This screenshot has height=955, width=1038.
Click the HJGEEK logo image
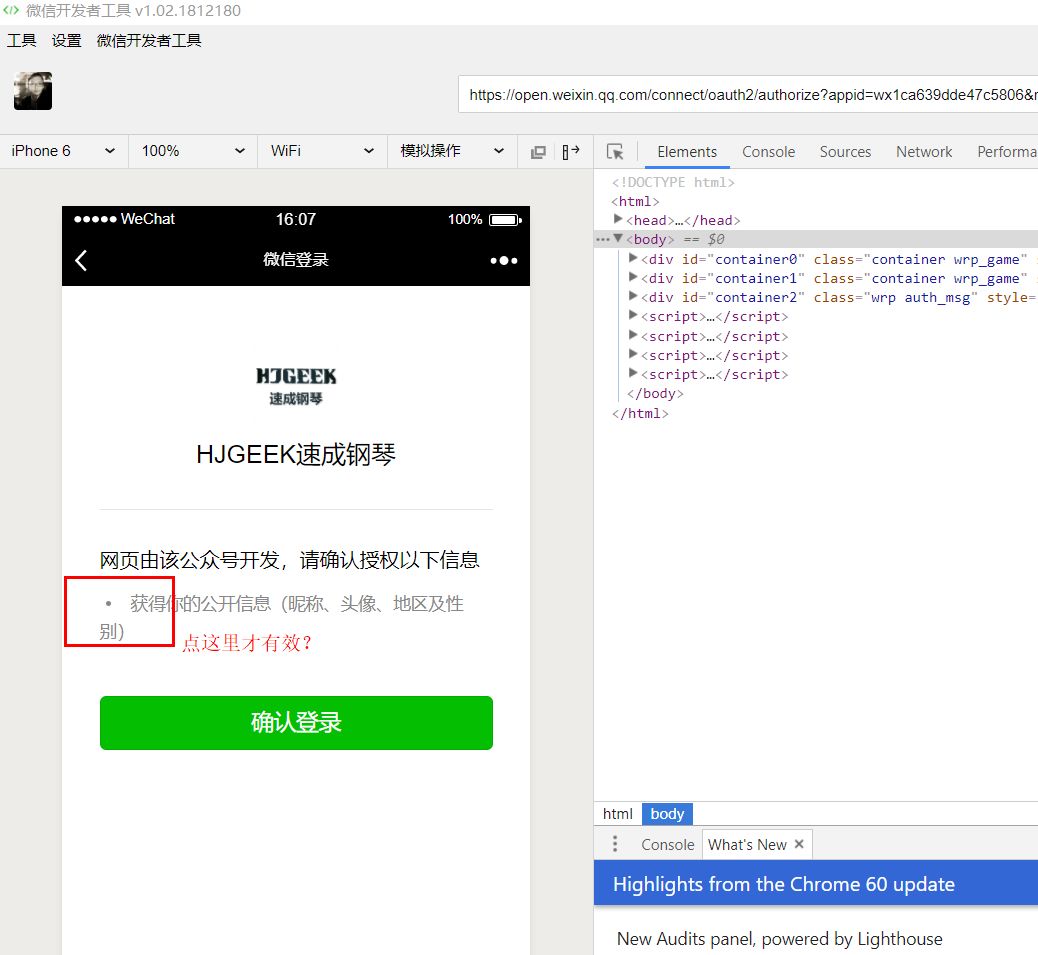tap(296, 385)
